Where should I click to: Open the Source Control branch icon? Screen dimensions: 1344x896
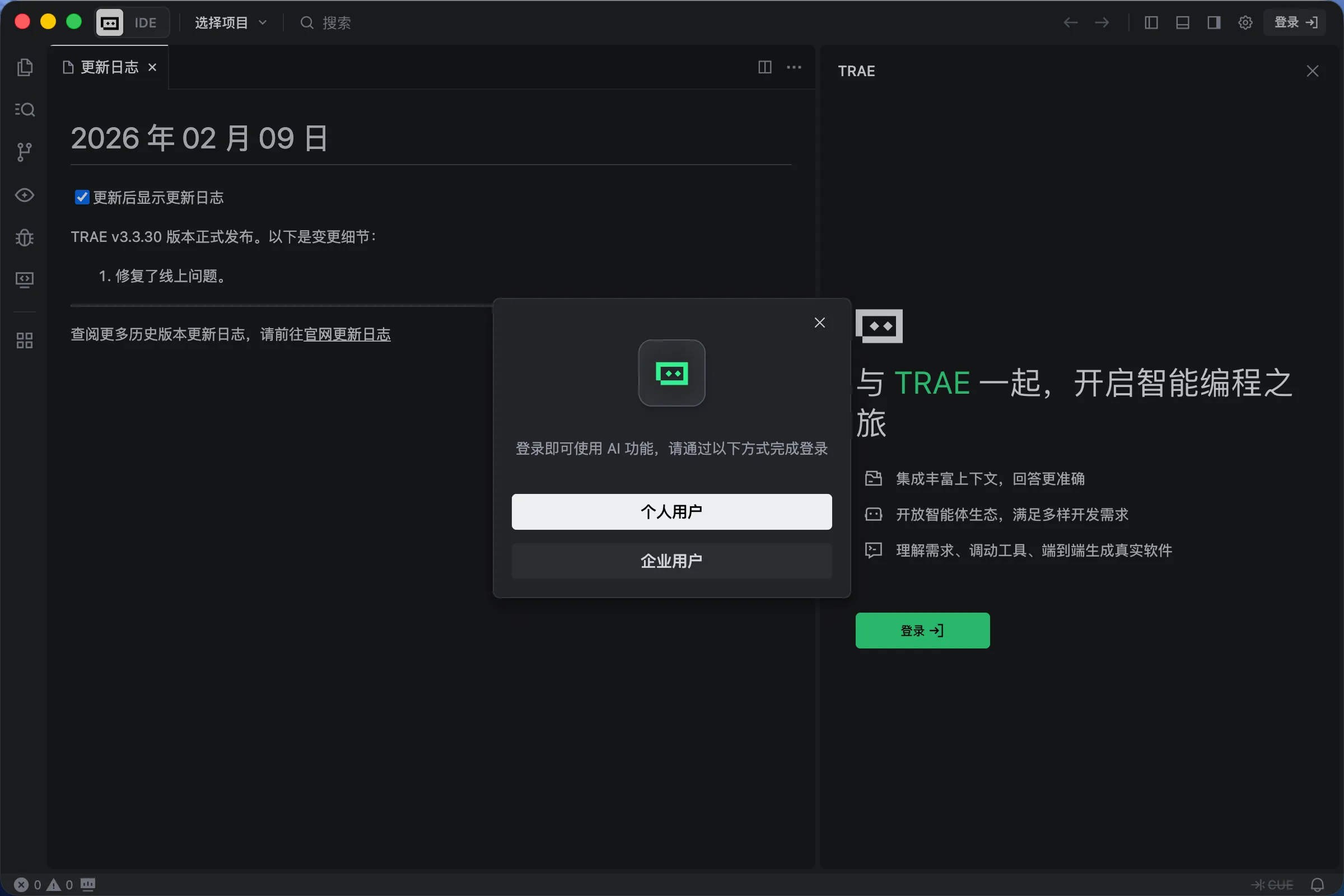coord(25,152)
